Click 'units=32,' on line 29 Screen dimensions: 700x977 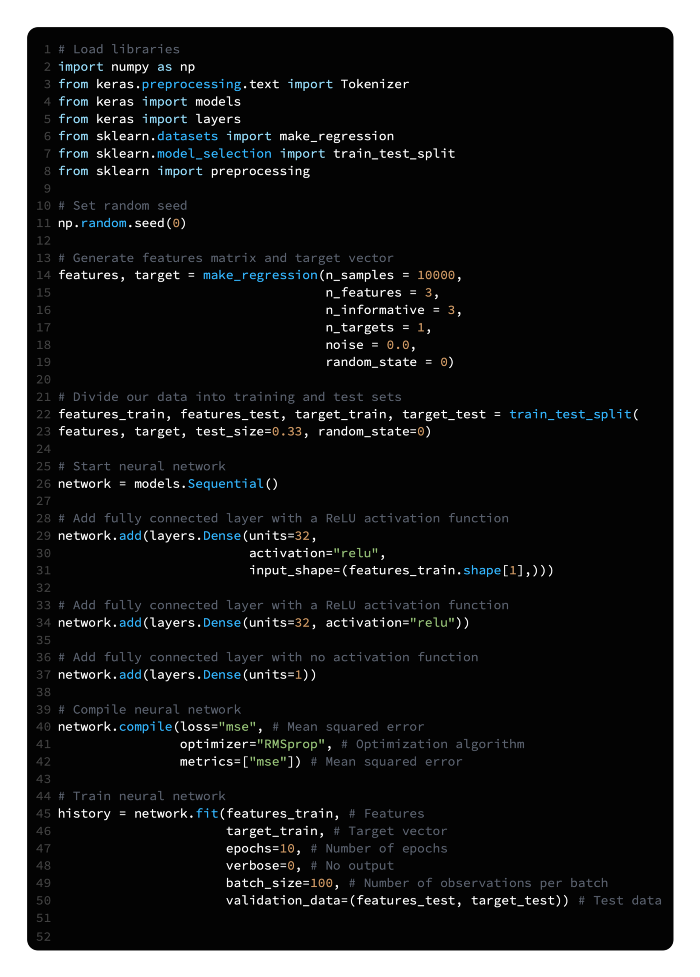click(283, 536)
